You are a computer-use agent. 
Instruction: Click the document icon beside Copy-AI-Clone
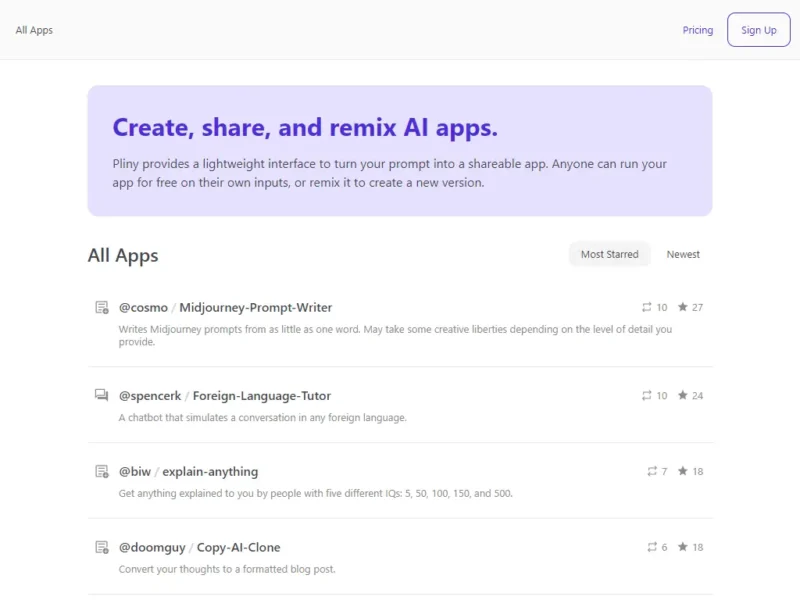coord(101,547)
